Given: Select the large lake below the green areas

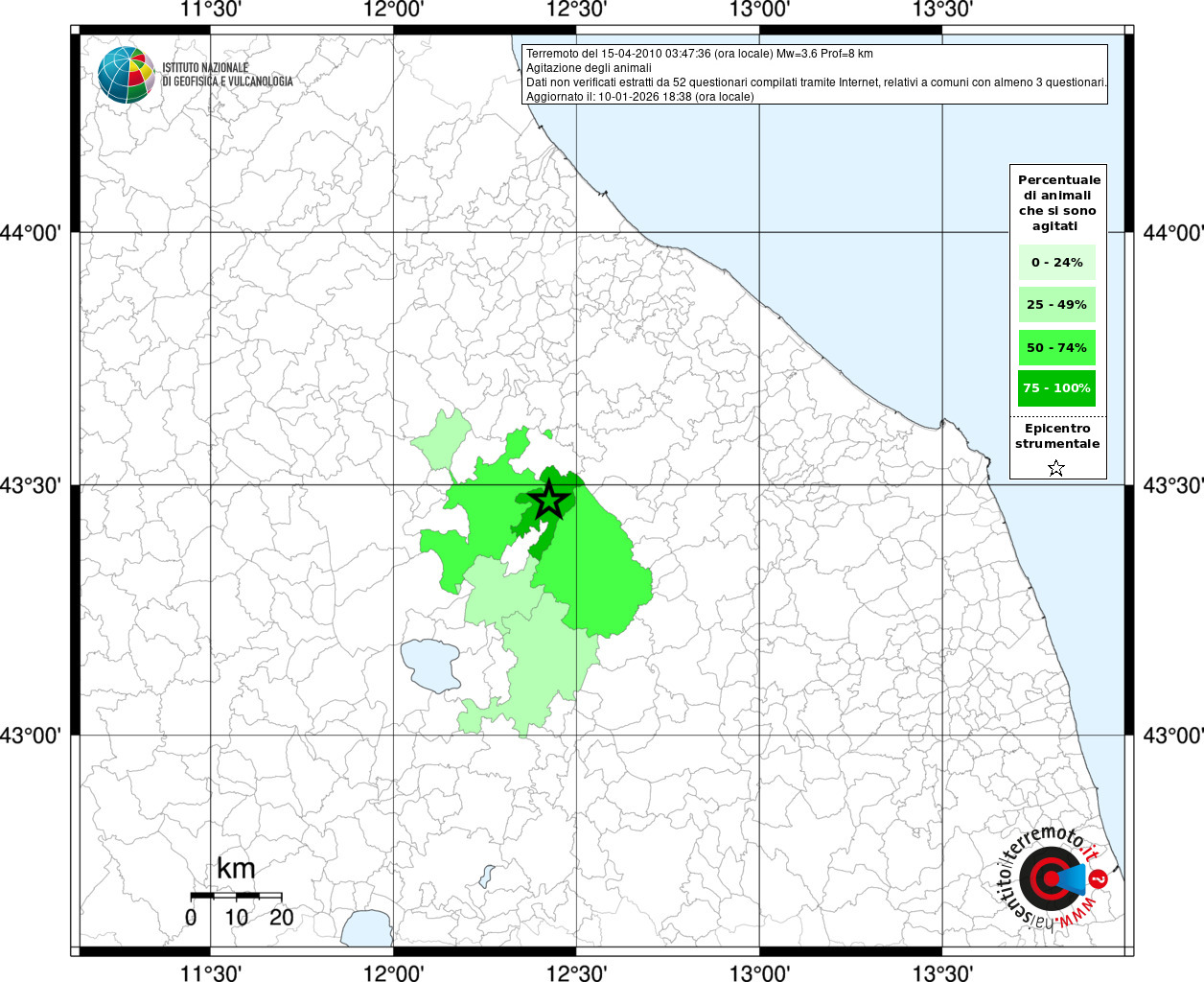Looking at the screenshot, I should (429, 664).
